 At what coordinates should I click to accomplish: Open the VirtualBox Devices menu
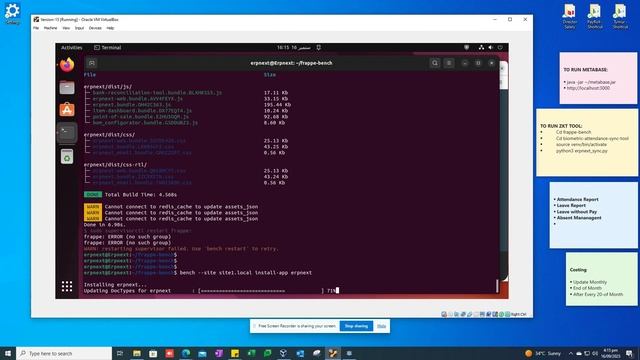point(95,28)
